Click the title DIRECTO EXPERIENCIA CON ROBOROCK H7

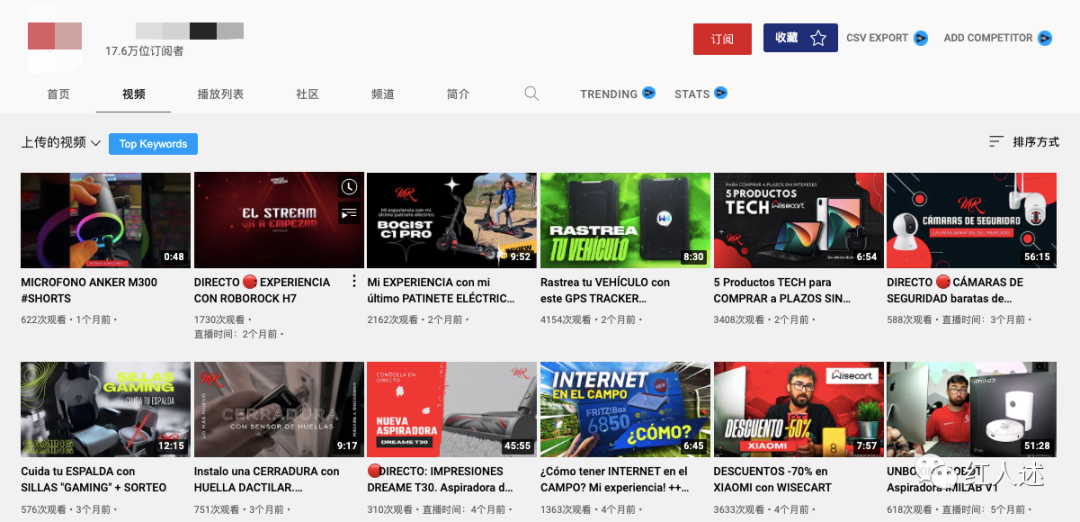pyautogui.click(x=262, y=290)
